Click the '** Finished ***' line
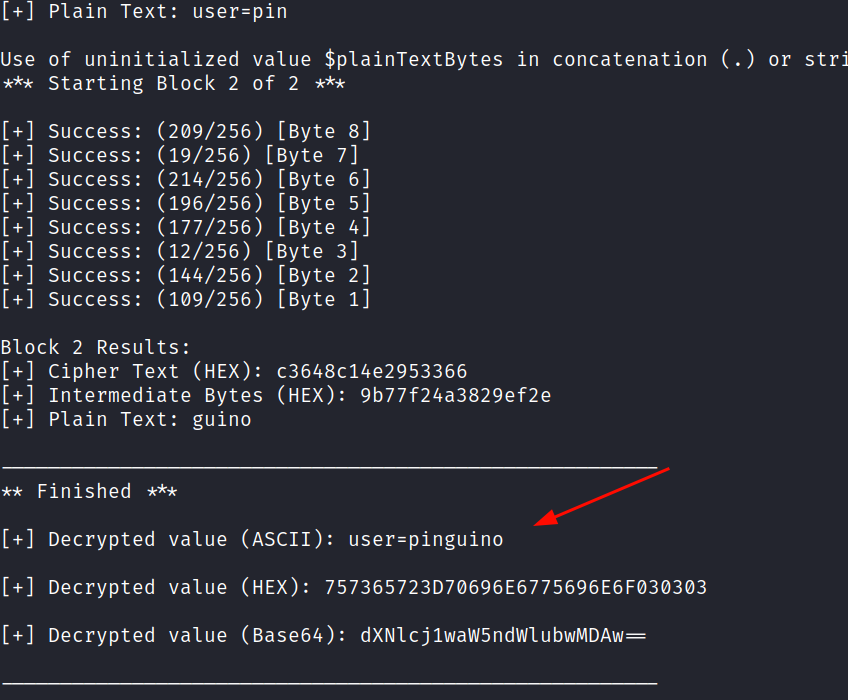 click(89, 492)
